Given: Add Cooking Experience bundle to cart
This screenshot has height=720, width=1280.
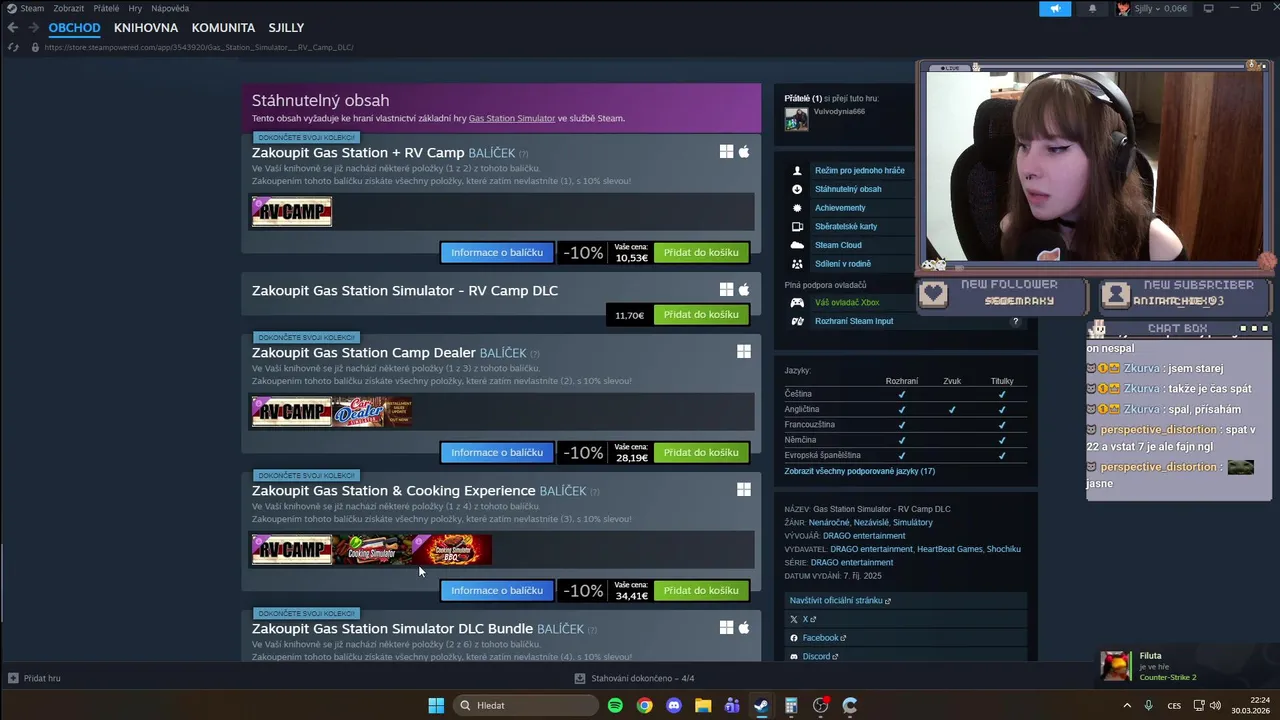Looking at the screenshot, I should tap(701, 591).
